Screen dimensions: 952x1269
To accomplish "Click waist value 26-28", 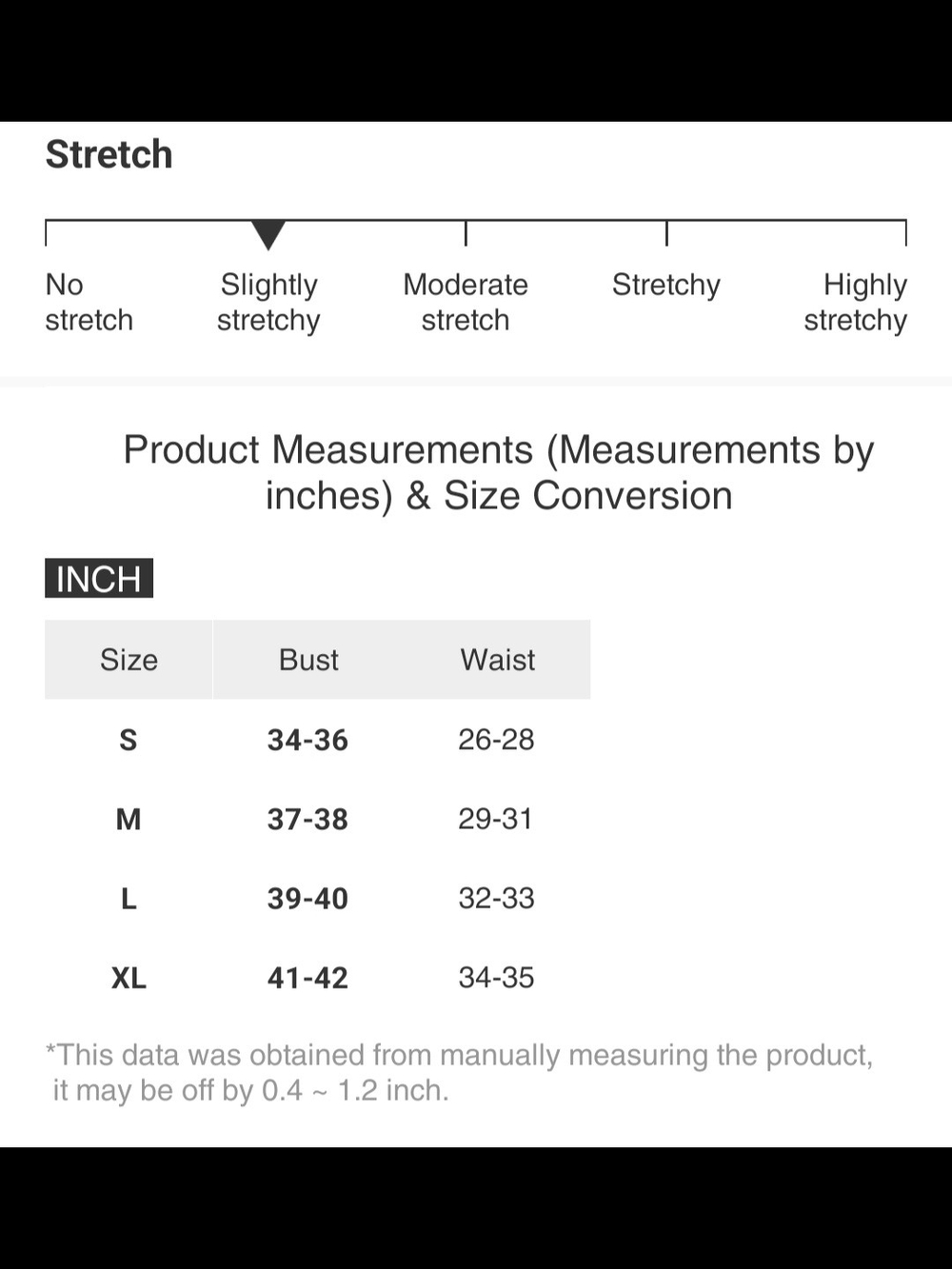I will pos(496,740).
